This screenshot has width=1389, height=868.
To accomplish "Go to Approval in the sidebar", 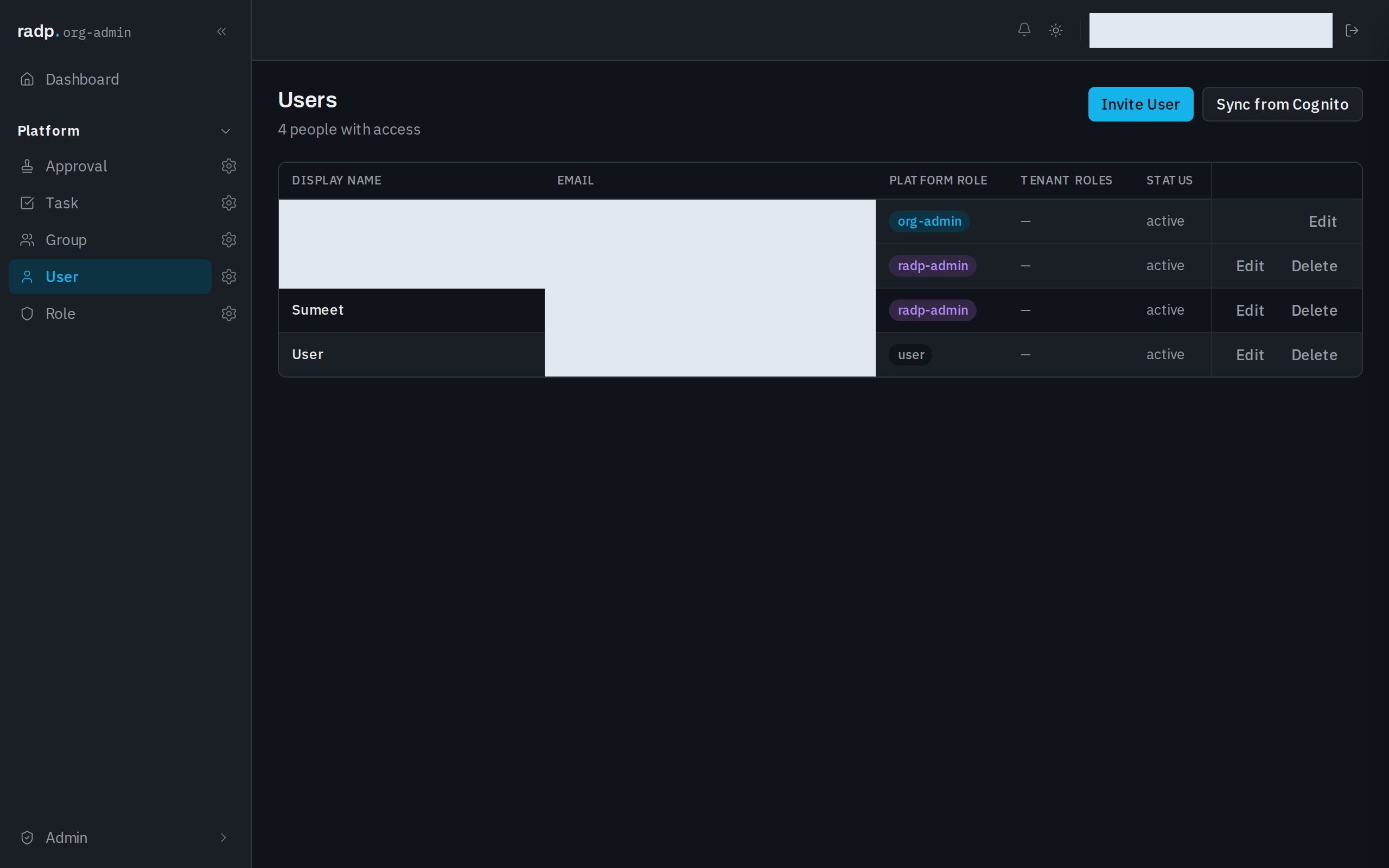I will coord(110,166).
